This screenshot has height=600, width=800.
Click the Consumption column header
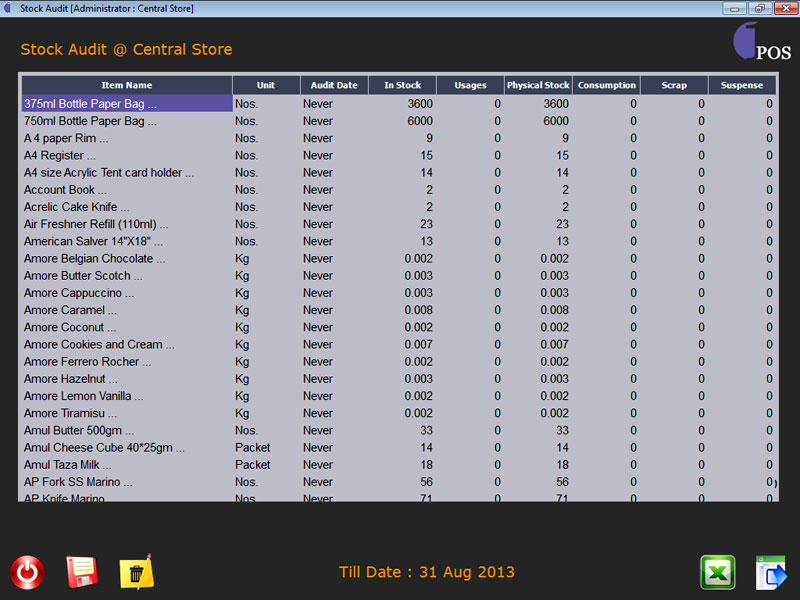606,85
